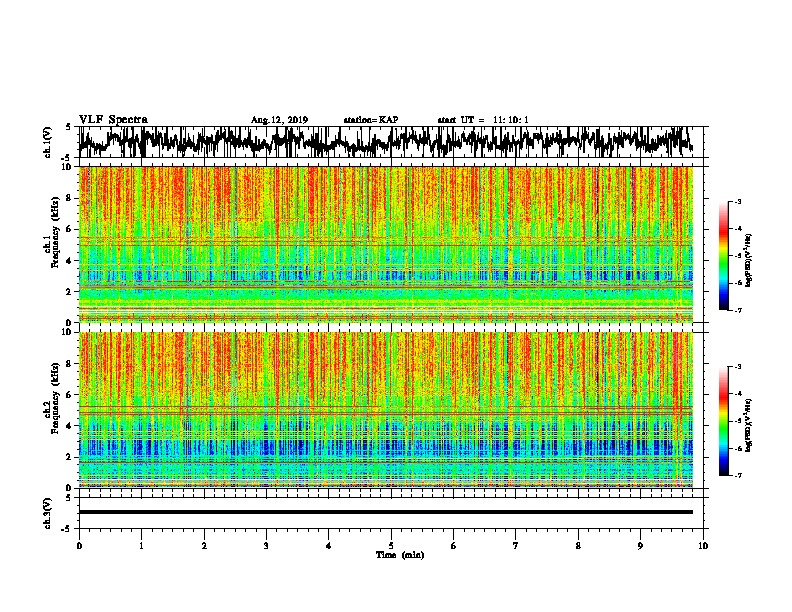792x612 pixels.
Task: Click the ch.1 spectrogram color scale bar
Action: (723, 256)
